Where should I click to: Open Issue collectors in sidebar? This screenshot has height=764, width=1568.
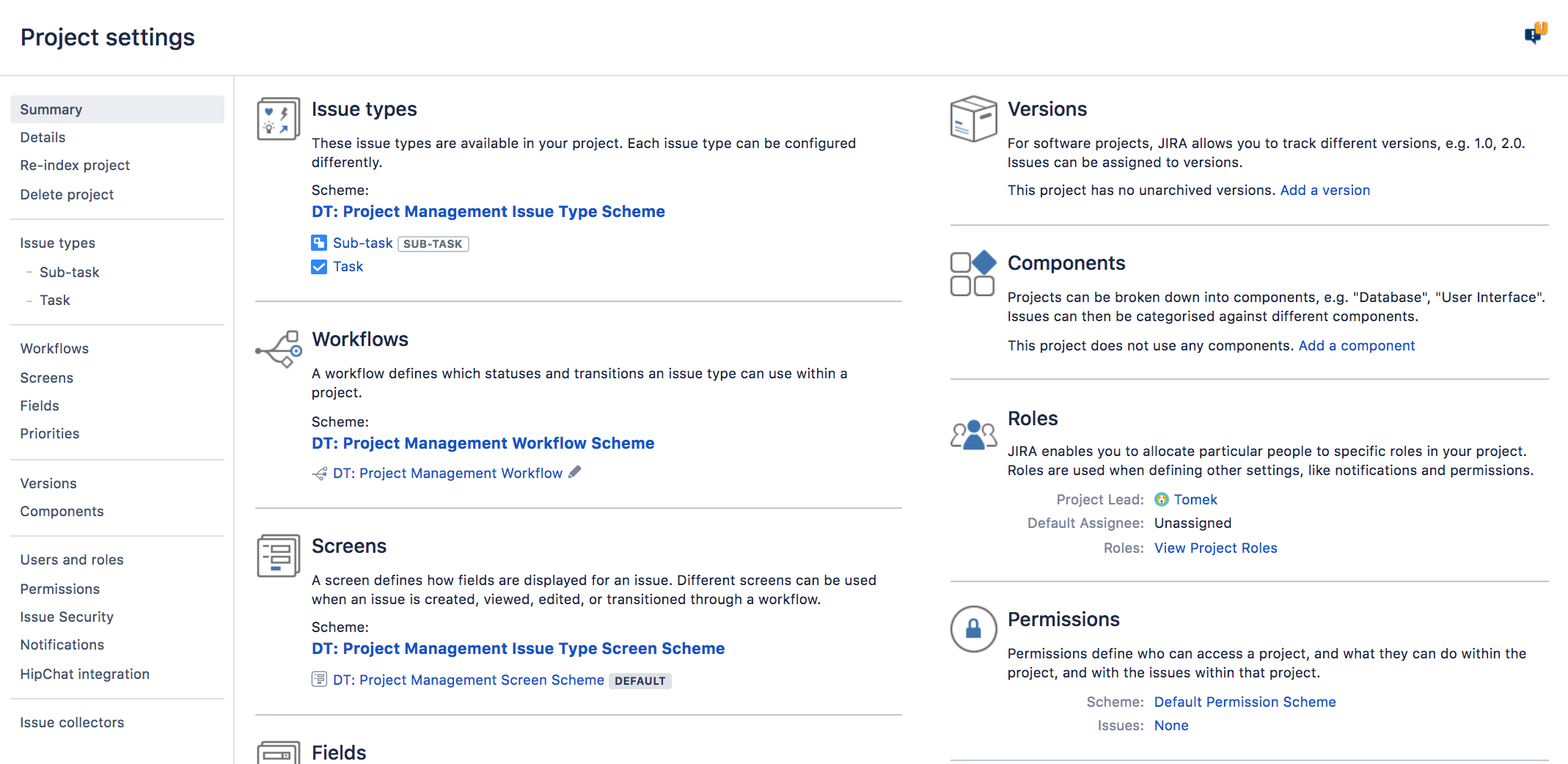[x=72, y=722]
